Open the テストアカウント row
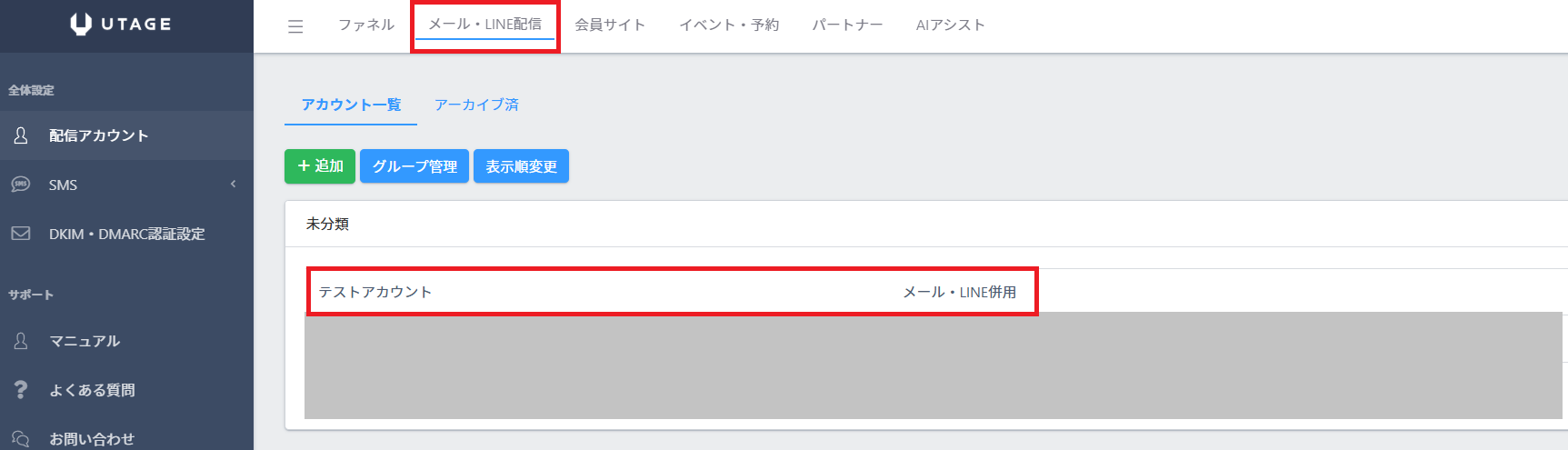 pos(375,292)
